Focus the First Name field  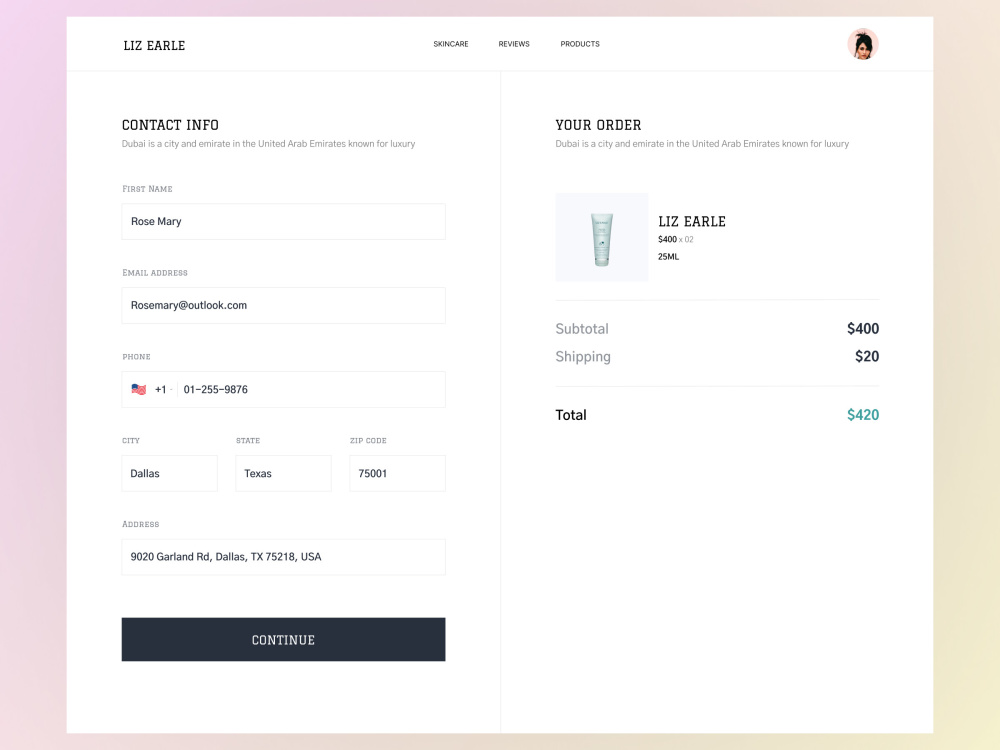pyautogui.click(x=283, y=221)
